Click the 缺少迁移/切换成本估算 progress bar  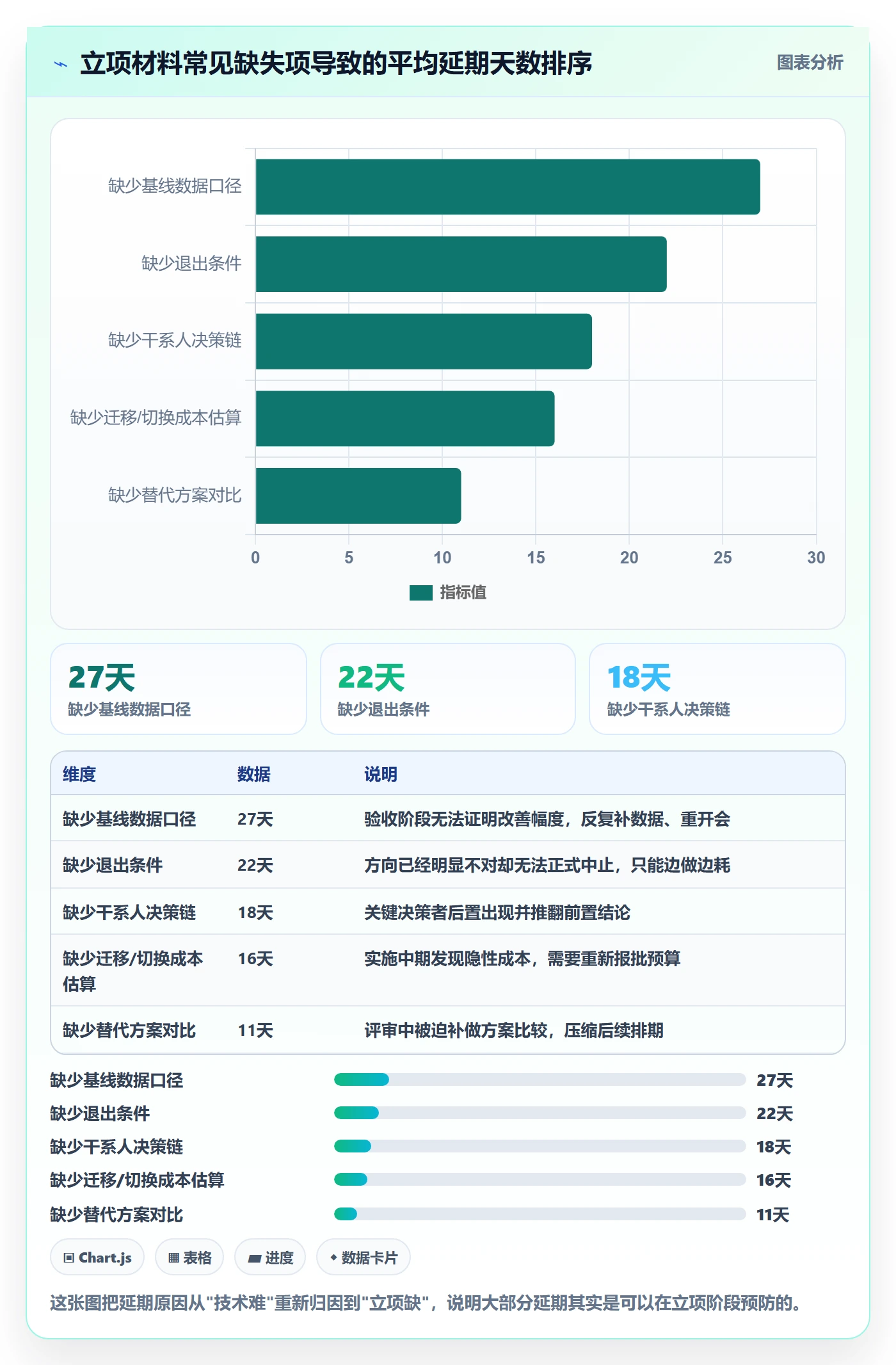(540, 1179)
